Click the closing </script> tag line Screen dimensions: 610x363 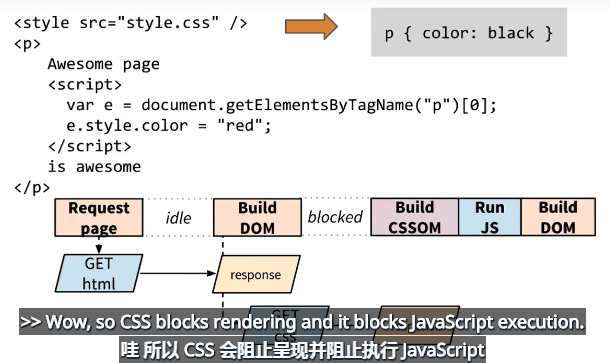(89, 147)
